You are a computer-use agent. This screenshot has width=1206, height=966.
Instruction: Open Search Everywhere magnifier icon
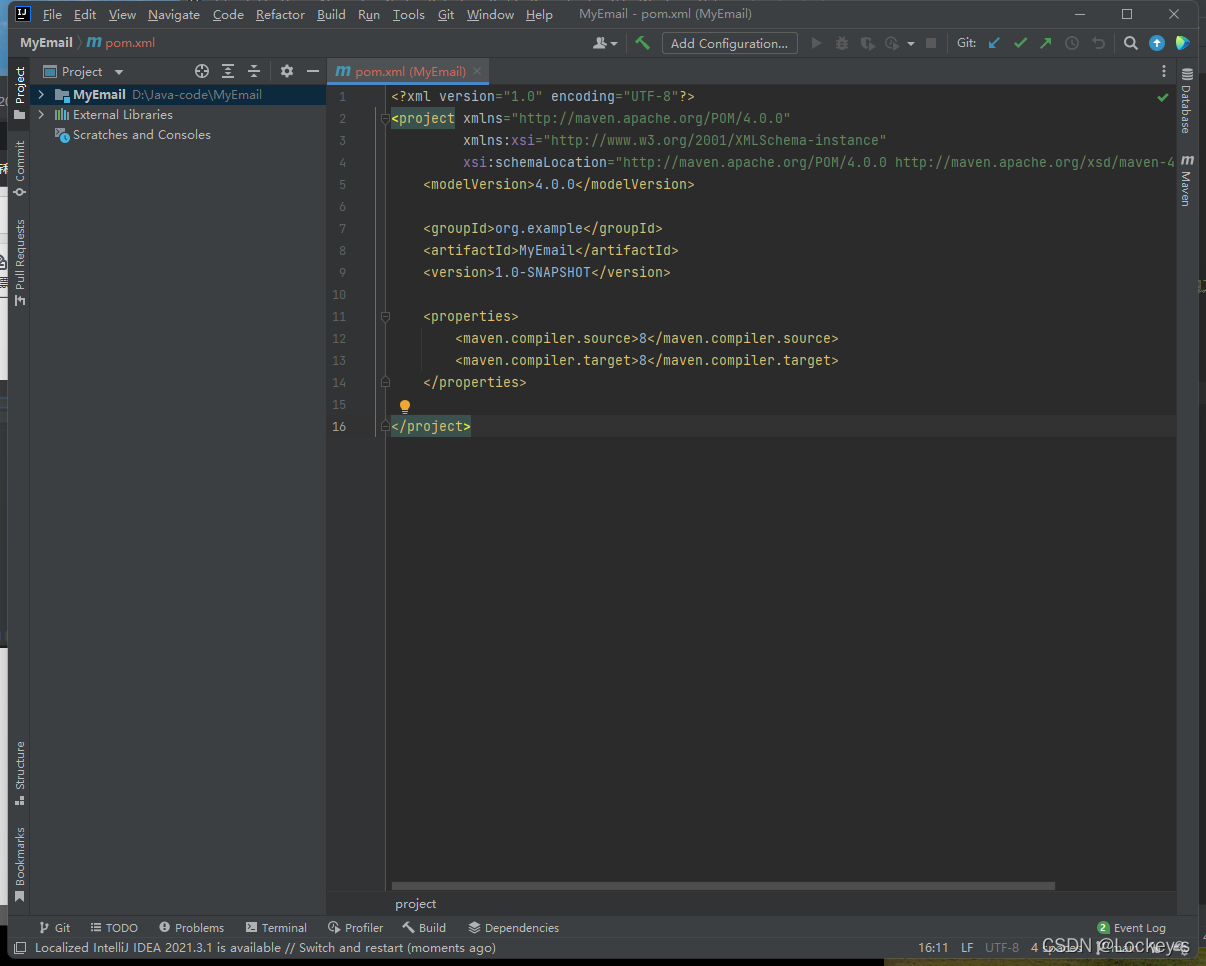pos(1131,43)
